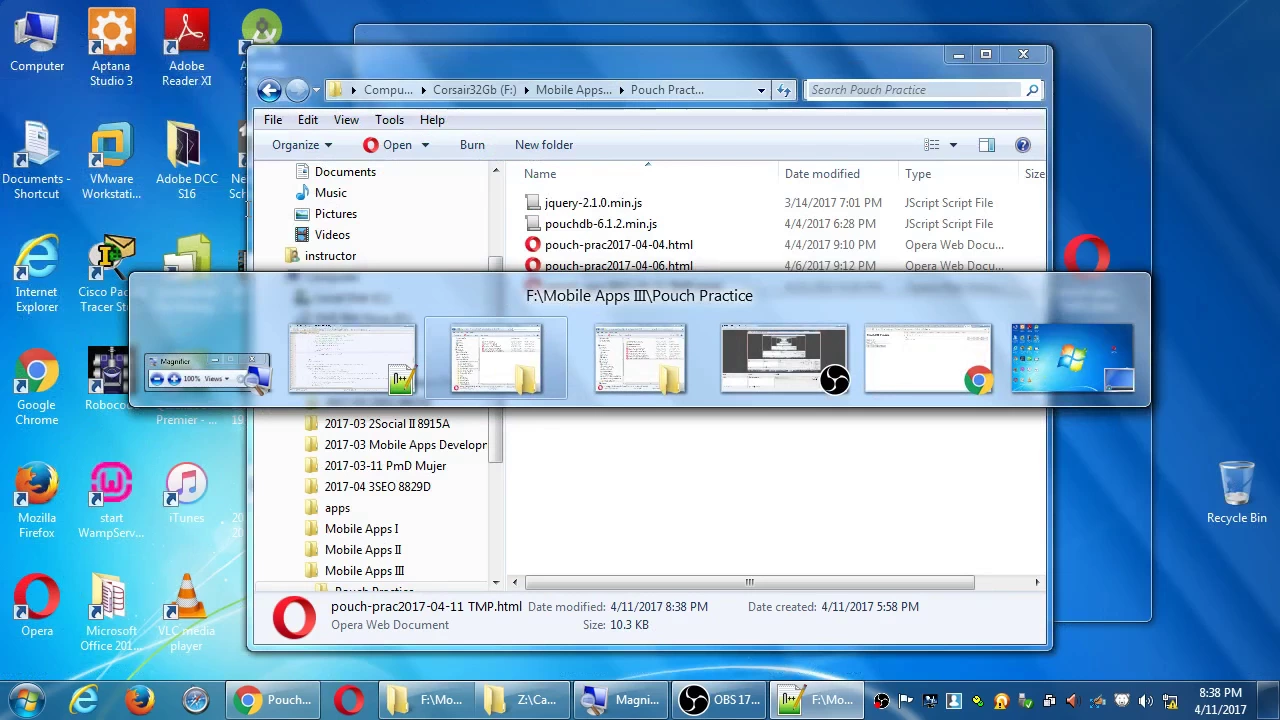Switch to the OBS 17 taskbar button
This screenshot has height=720, width=1280.
720,700
